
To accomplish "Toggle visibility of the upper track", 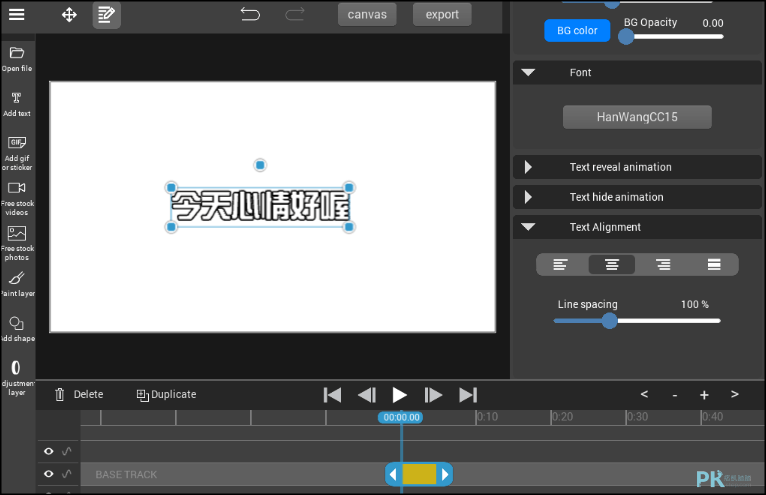I will click(48, 451).
